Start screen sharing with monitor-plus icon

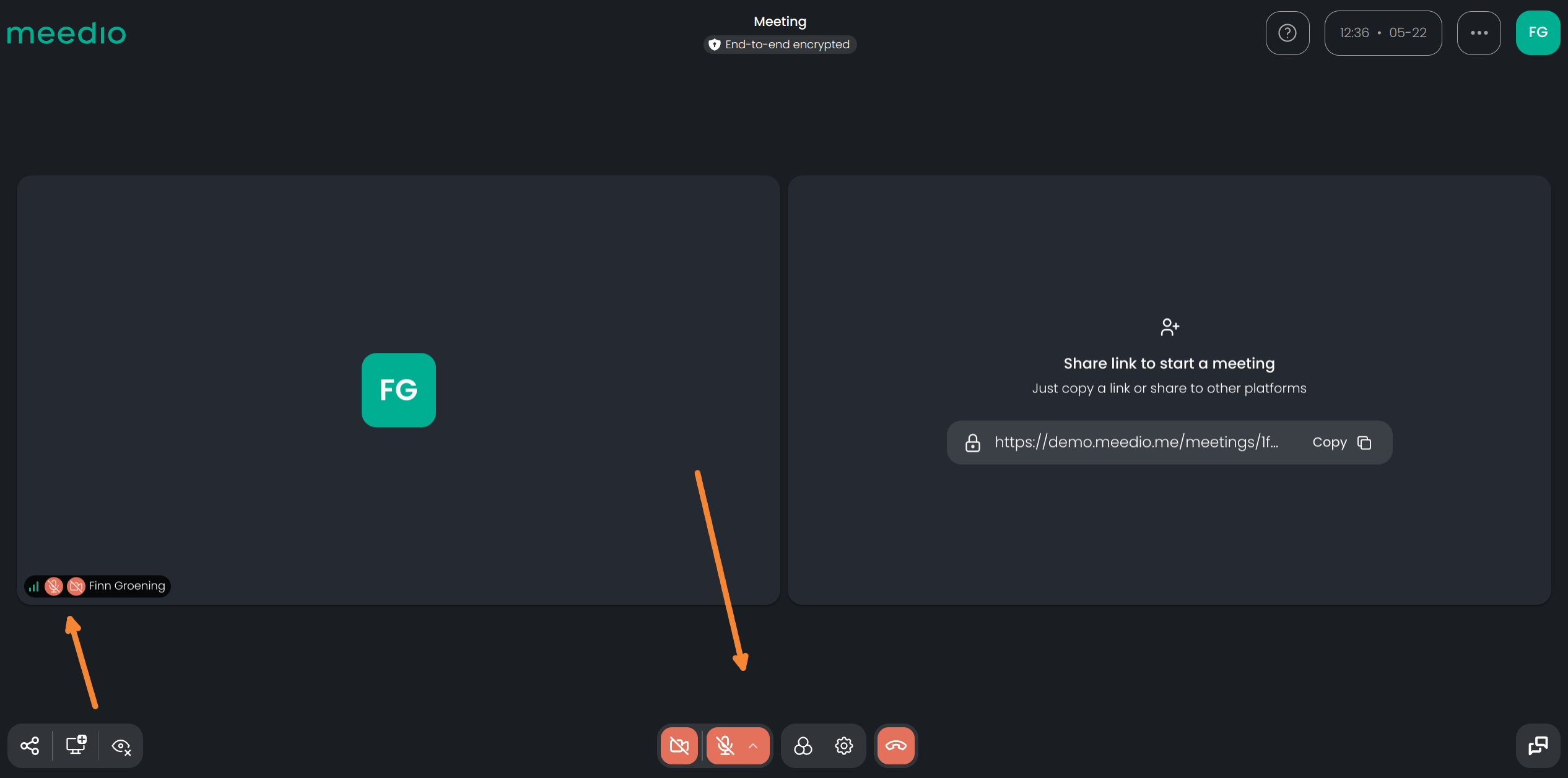(76, 745)
